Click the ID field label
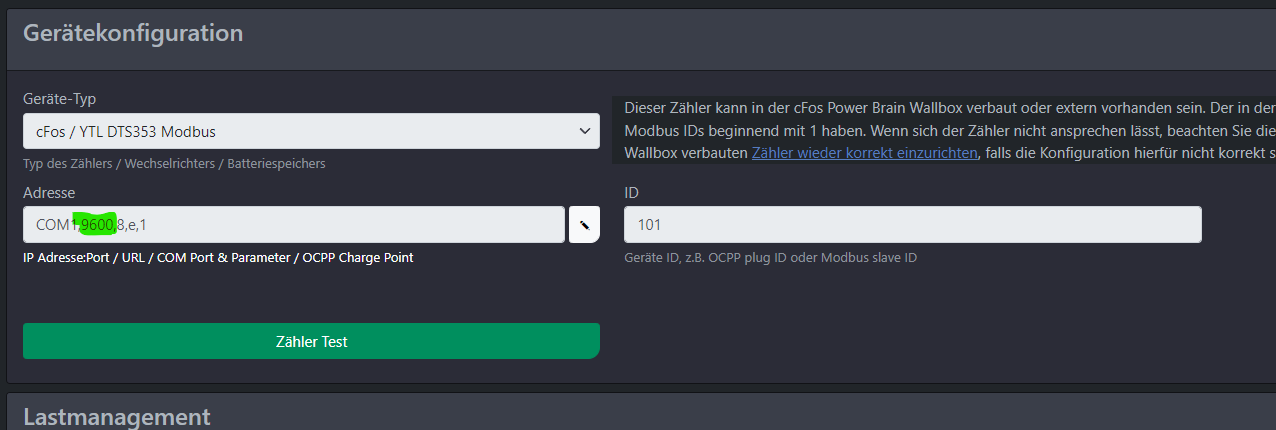 point(631,192)
